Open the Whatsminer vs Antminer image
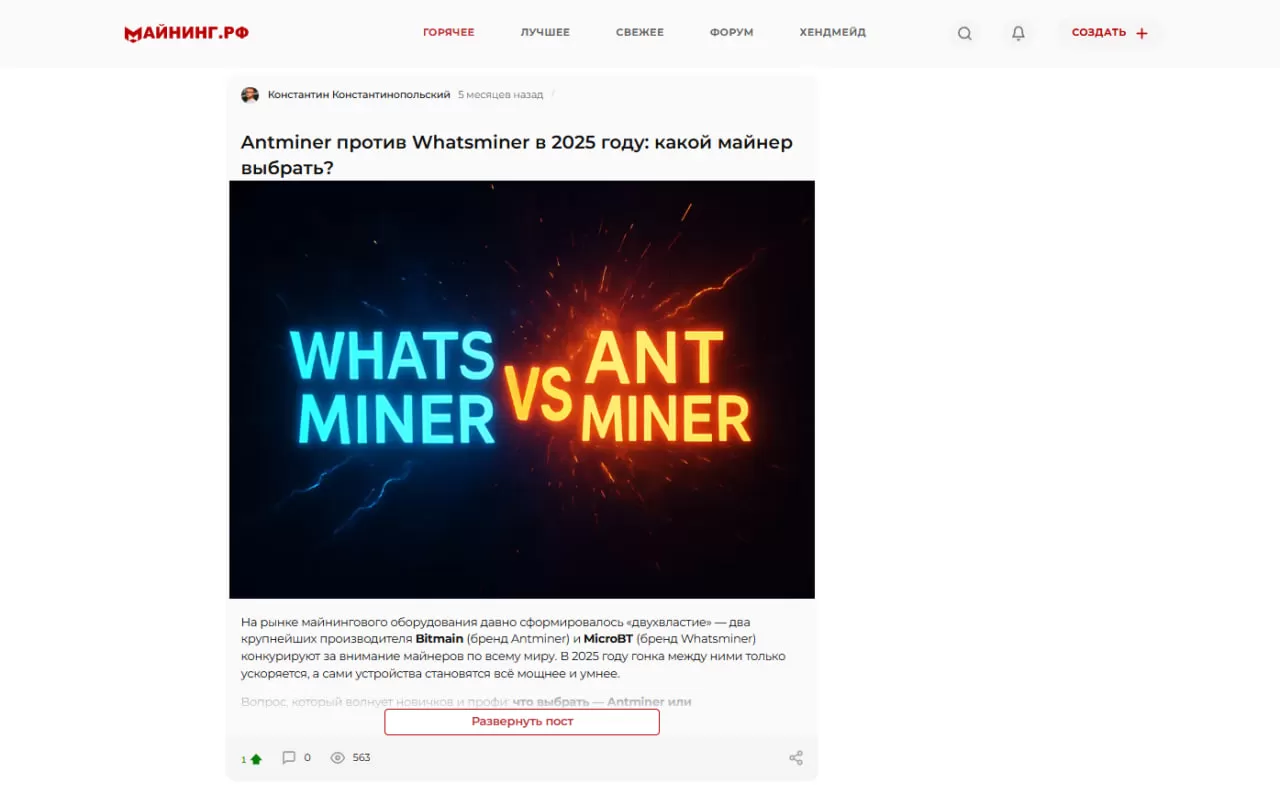This screenshot has height=794, width=1280. point(522,390)
